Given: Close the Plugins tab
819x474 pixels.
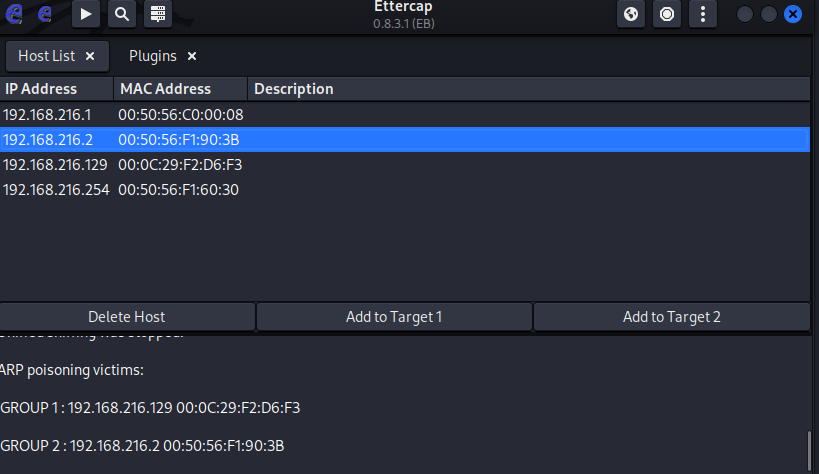Looking at the screenshot, I should (192, 56).
